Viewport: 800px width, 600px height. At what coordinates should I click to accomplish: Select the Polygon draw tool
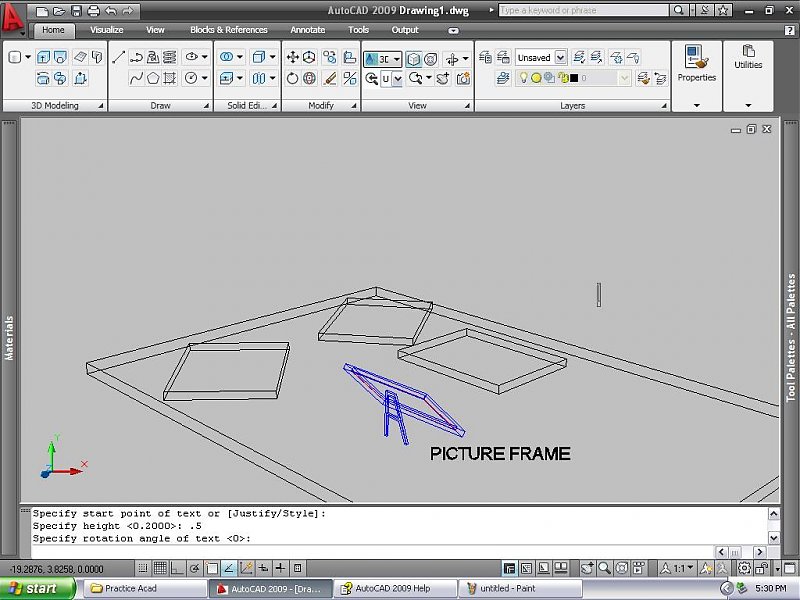coord(153,79)
